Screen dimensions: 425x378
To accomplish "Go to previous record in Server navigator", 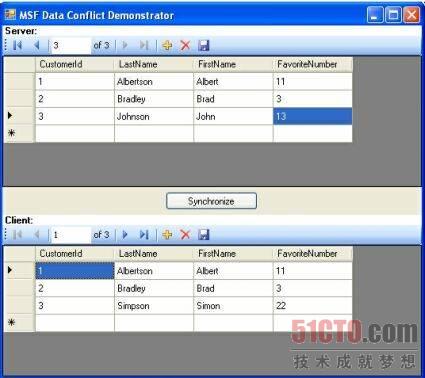I will (x=37, y=45).
